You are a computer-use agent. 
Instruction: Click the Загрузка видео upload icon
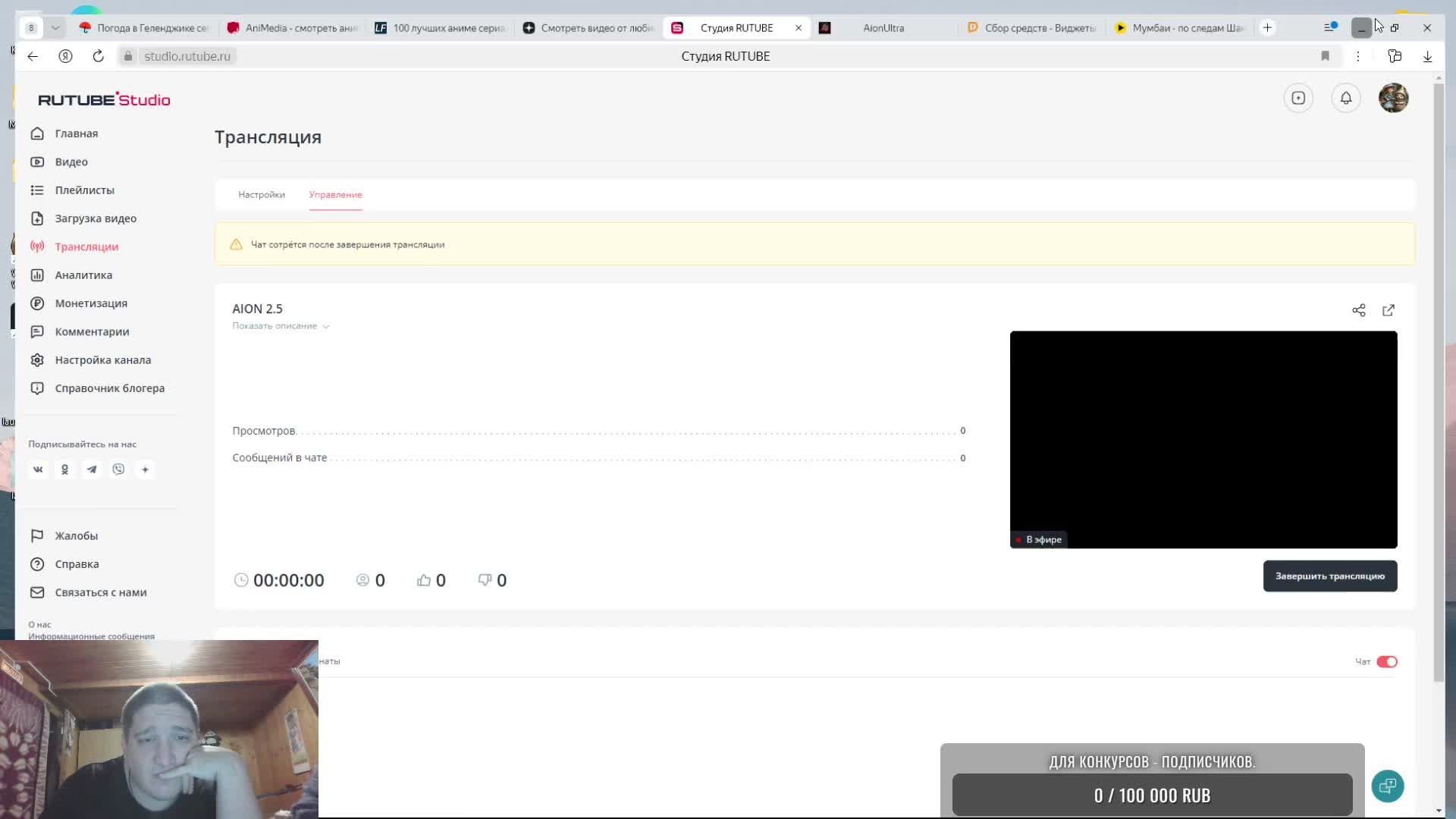pos(37,218)
